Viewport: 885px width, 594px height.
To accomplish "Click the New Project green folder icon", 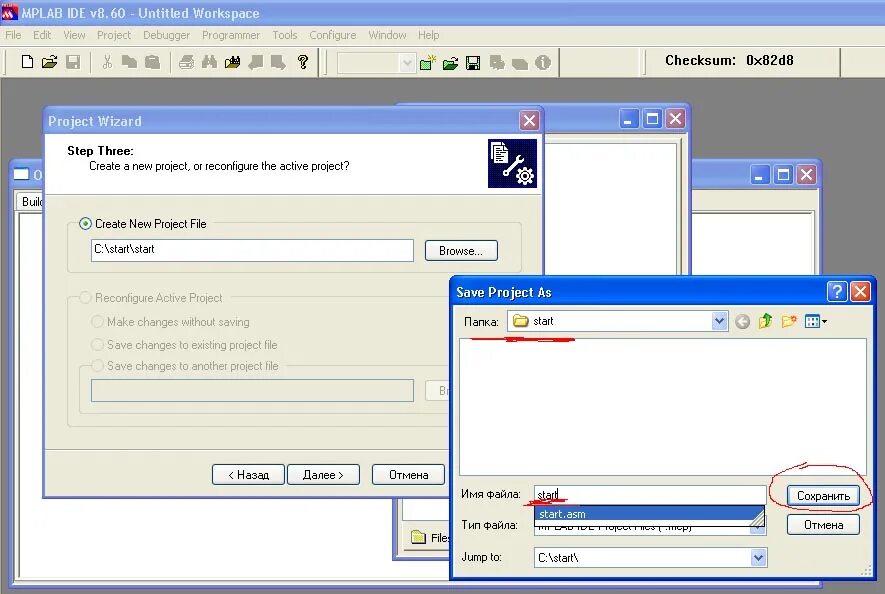I will coord(428,62).
